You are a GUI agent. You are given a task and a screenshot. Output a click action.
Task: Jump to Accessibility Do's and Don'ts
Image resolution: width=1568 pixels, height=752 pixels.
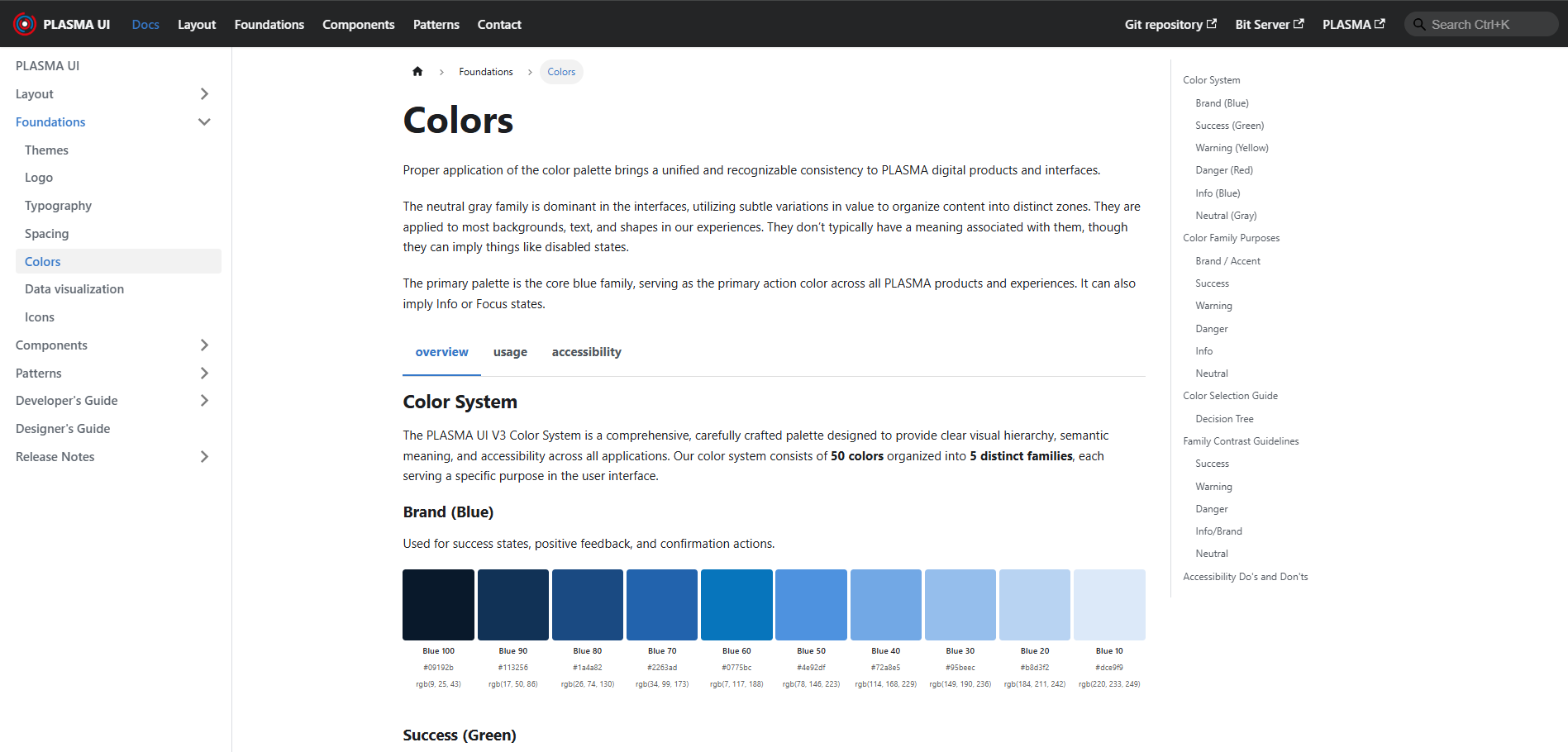[1246, 577]
